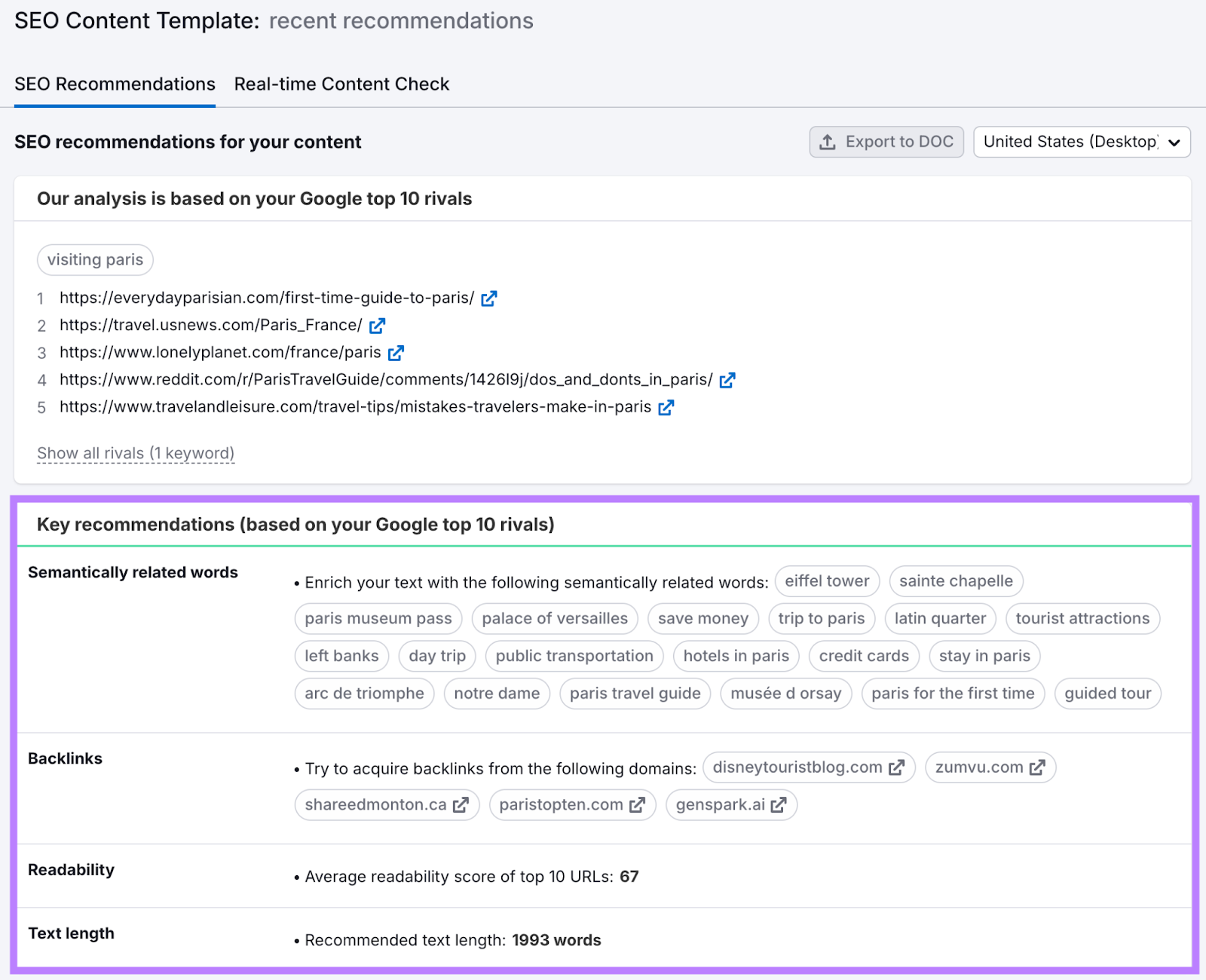Click the eiffel tower related word tag
The image size is (1206, 980).
[x=827, y=581]
